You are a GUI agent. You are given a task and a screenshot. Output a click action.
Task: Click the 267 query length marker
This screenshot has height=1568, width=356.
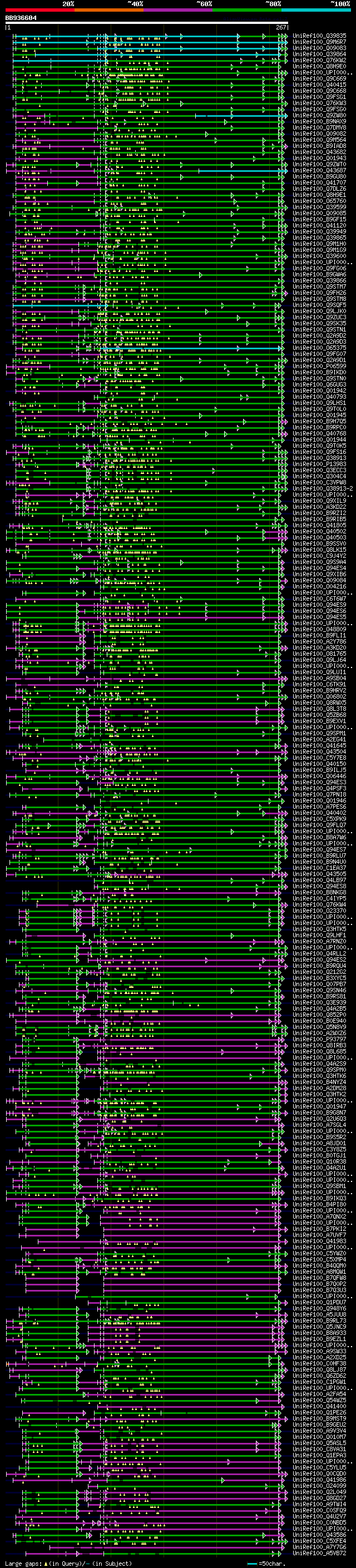coord(281,27)
